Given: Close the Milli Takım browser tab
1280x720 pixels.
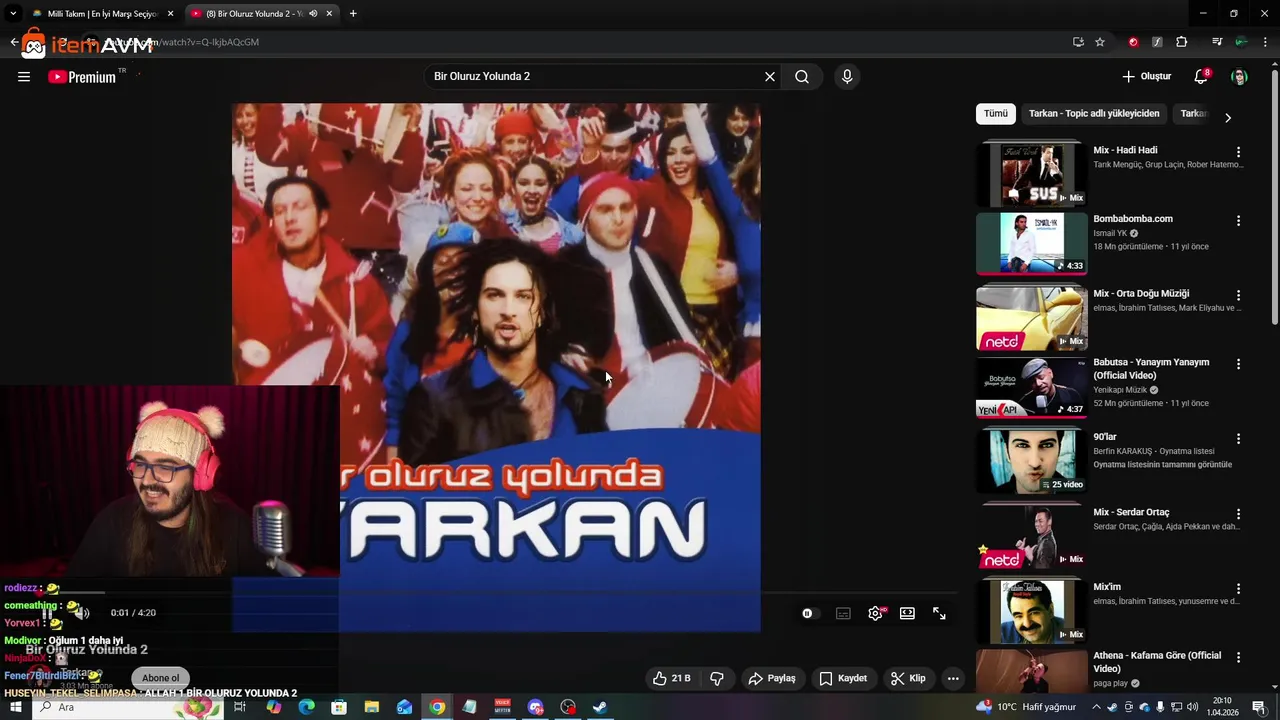Looking at the screenshot, I should click(x=170, y=14).
